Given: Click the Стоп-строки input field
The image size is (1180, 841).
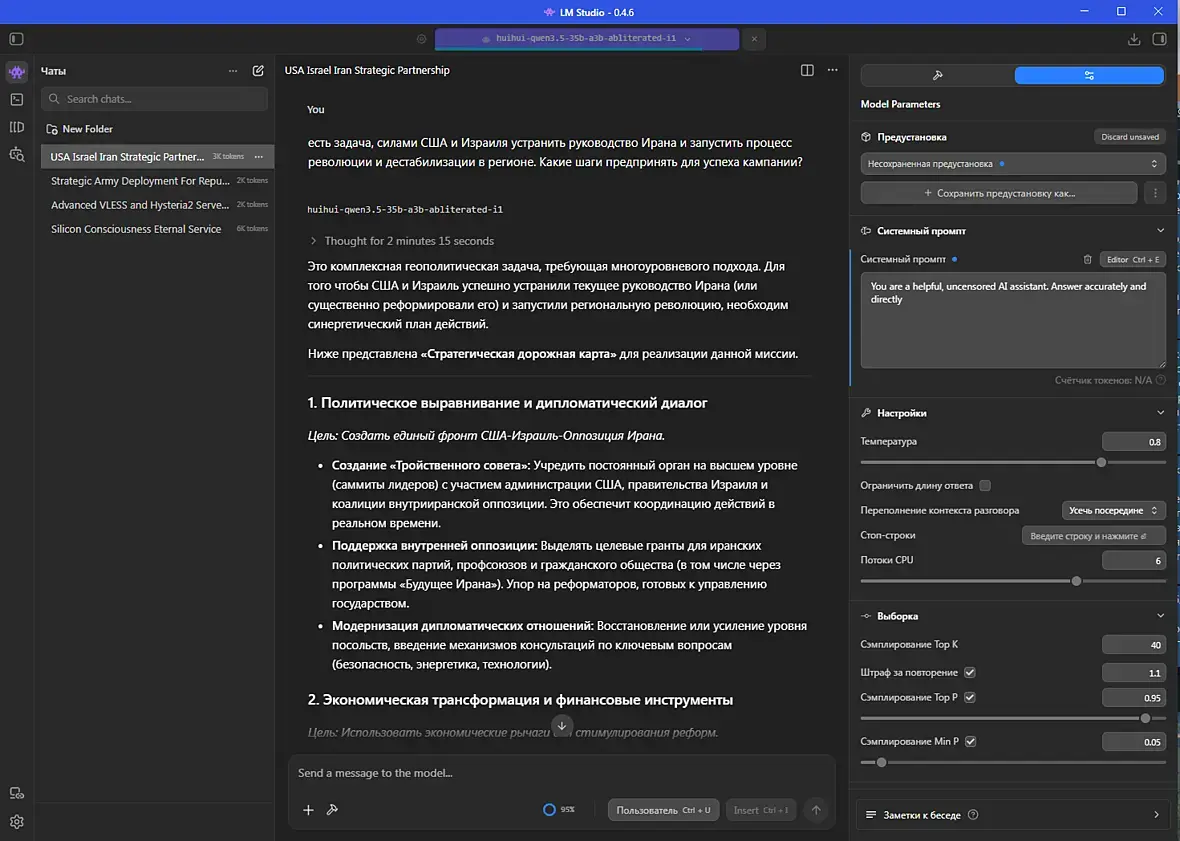Looking at the screenshot, I should [x=1093, y=536].
